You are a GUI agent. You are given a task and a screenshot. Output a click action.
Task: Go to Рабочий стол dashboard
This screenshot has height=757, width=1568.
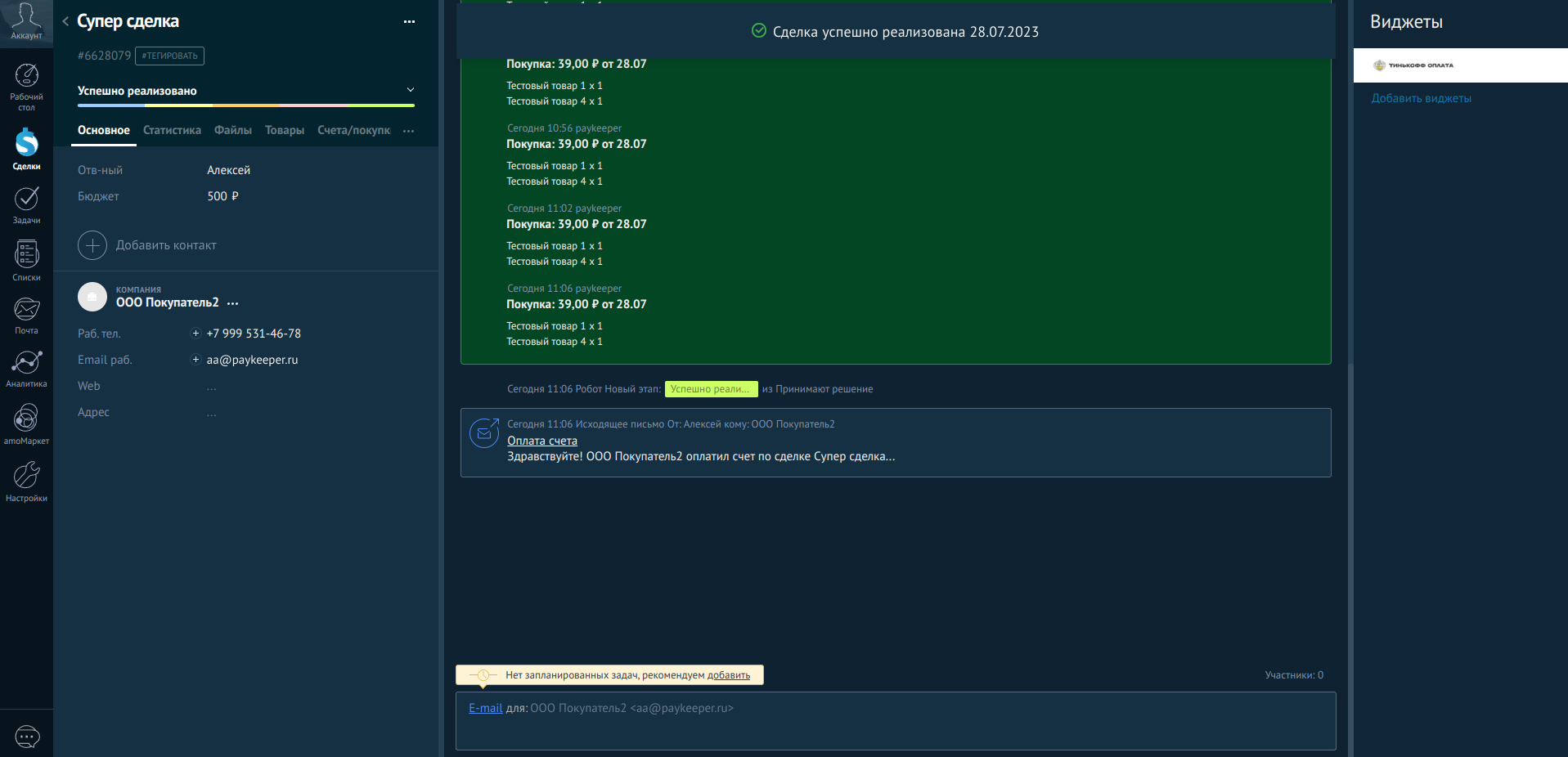26,86
